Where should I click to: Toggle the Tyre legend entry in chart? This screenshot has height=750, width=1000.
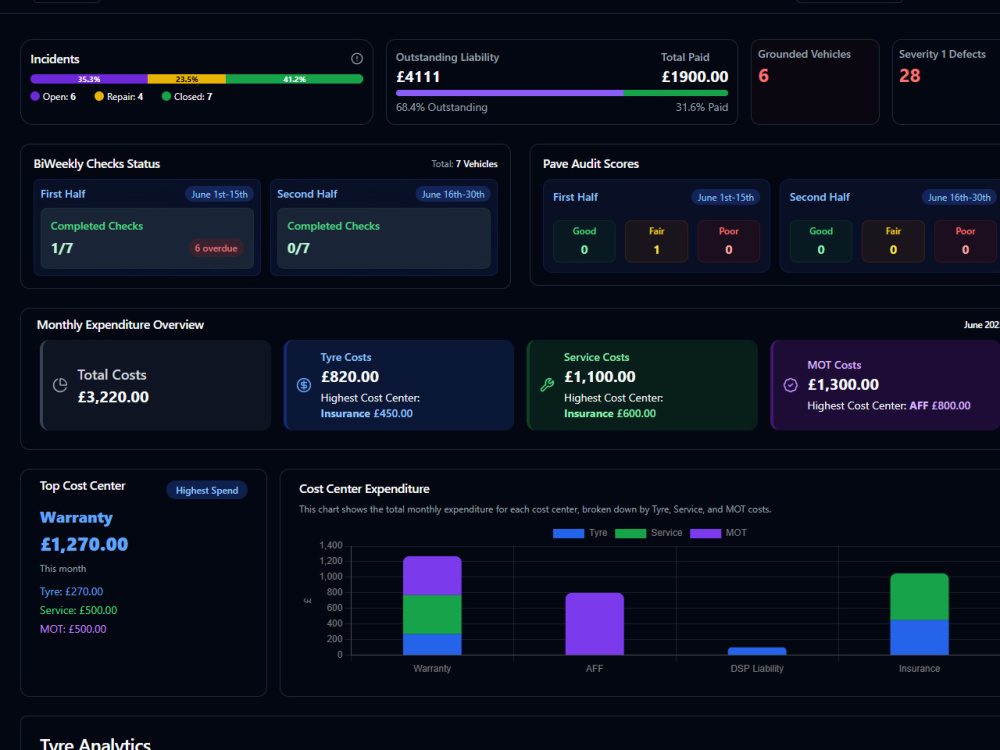[580, 533]
